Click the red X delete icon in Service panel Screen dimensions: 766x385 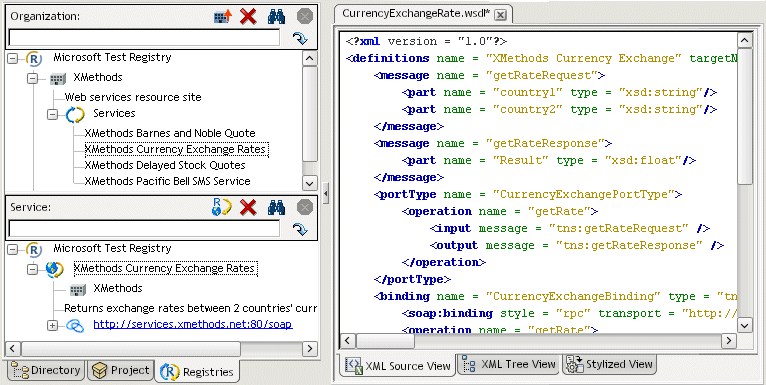(x=249, y=208)
